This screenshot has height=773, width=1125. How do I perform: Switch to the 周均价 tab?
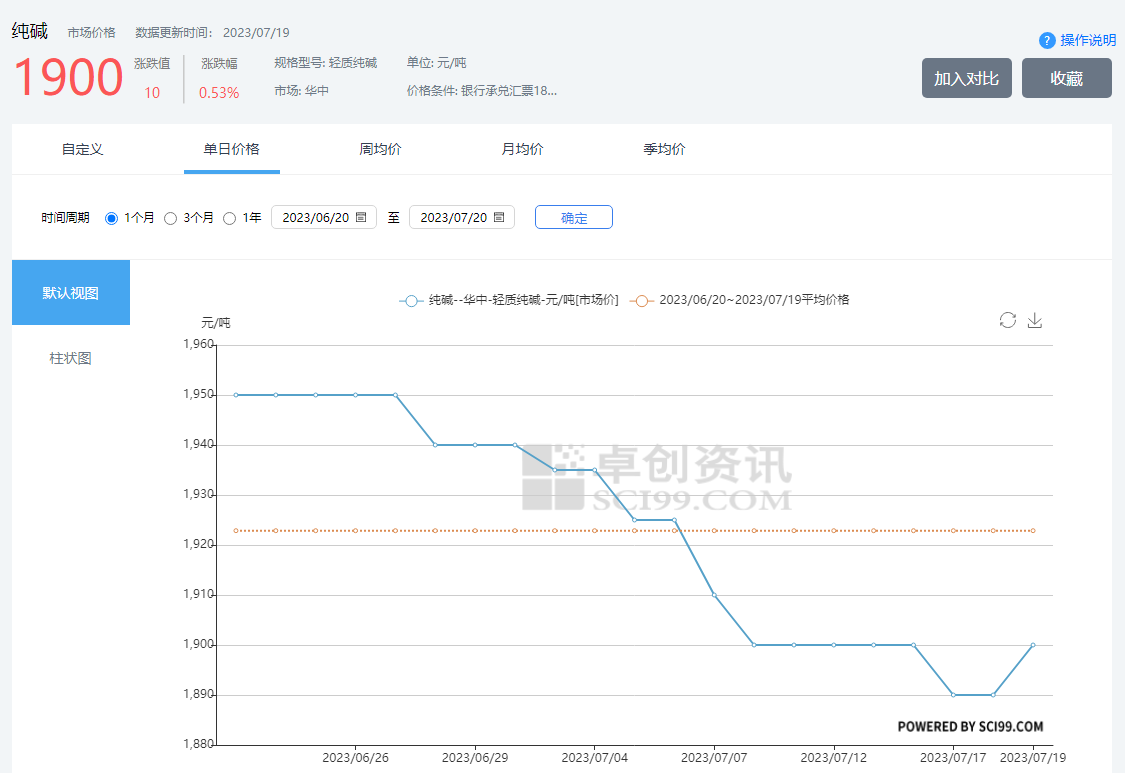[380, 149]
